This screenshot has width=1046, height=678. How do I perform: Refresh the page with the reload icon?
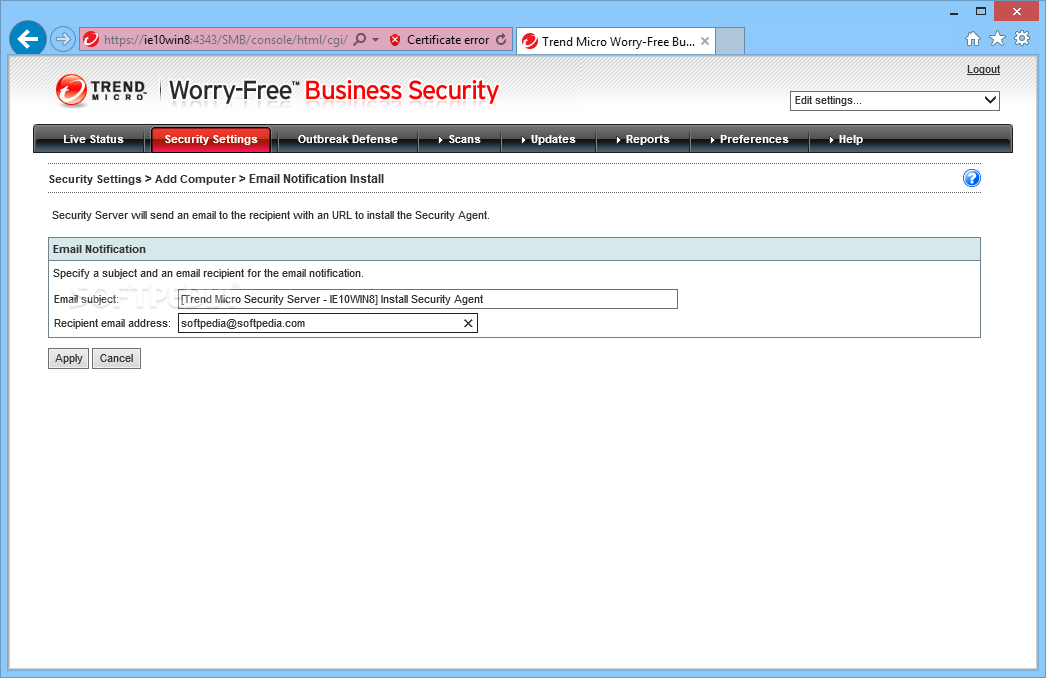tap(501, 39)
